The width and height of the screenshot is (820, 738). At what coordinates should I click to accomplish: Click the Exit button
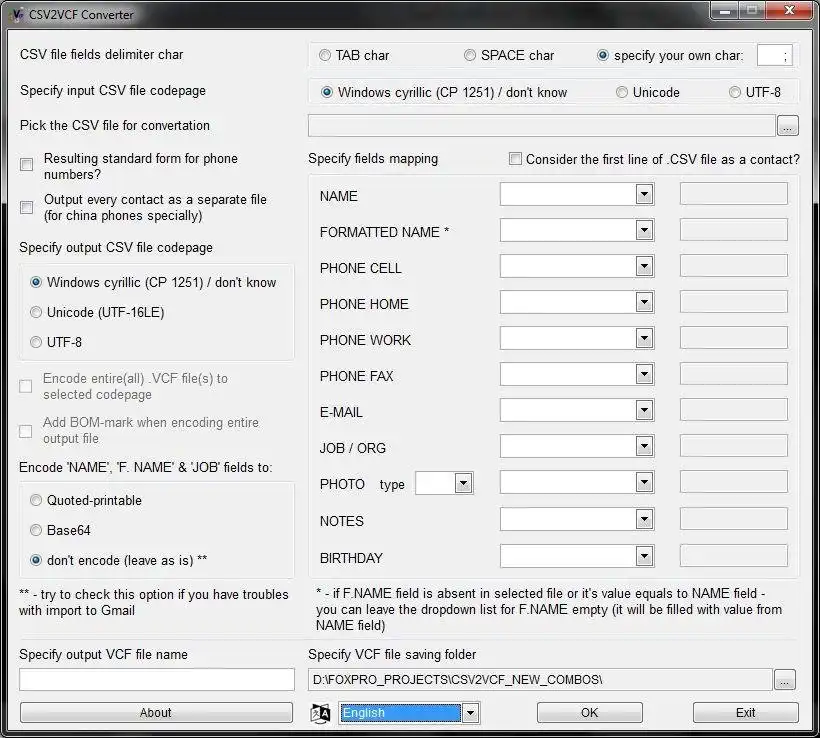pyautogui.click(x=745, y=713)
